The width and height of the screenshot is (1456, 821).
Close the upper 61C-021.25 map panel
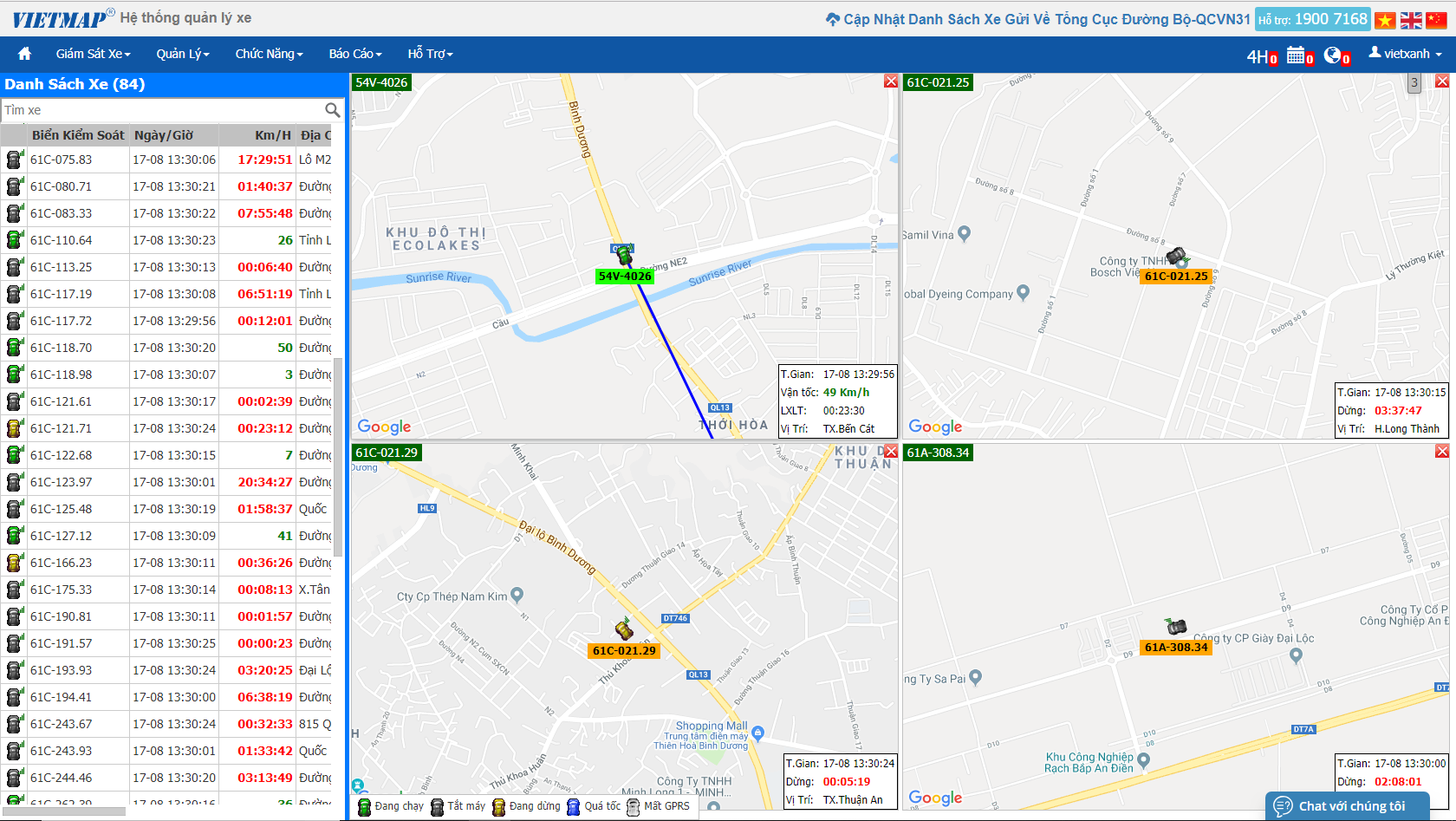1442,81
